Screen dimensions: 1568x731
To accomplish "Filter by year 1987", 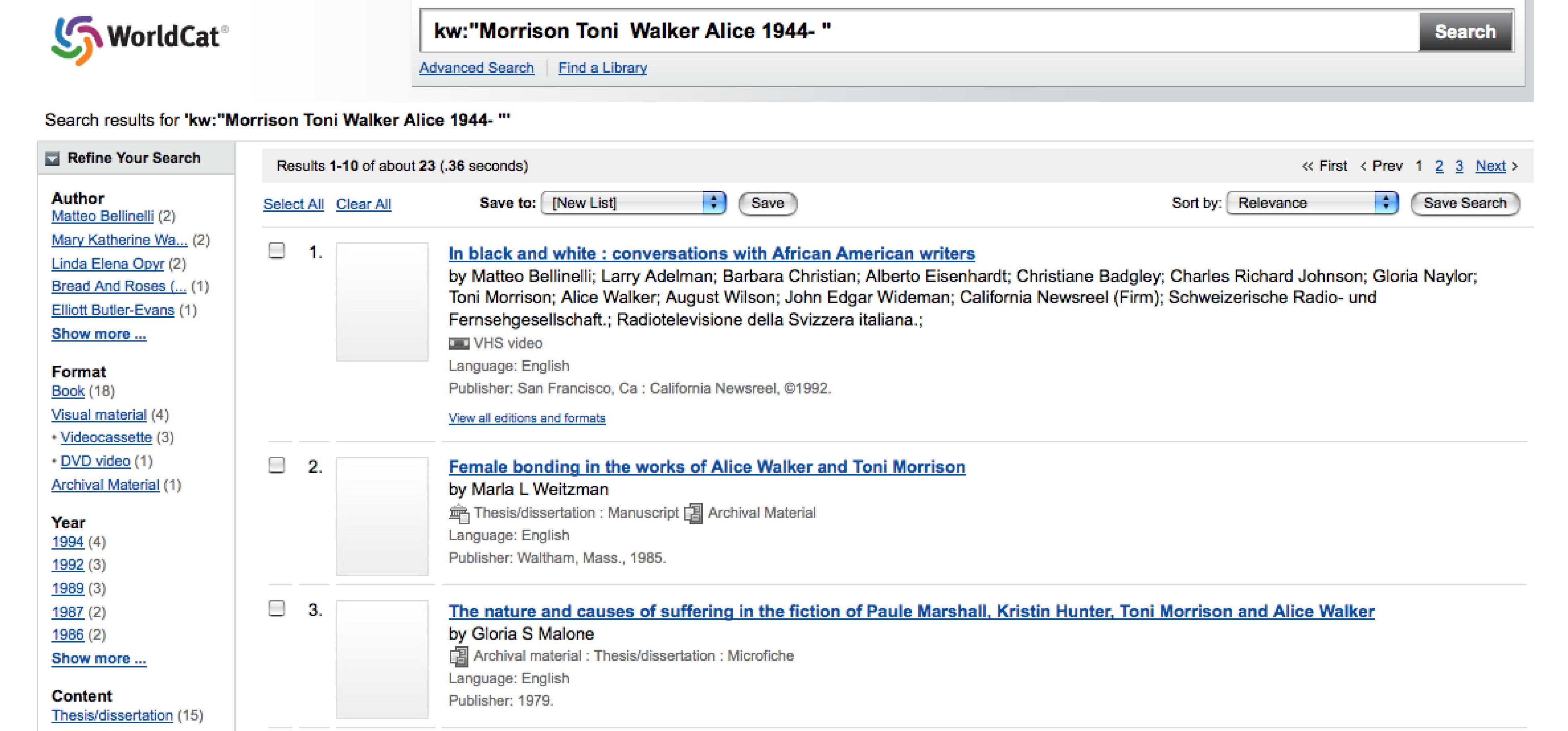I will (x=68, y=612).
